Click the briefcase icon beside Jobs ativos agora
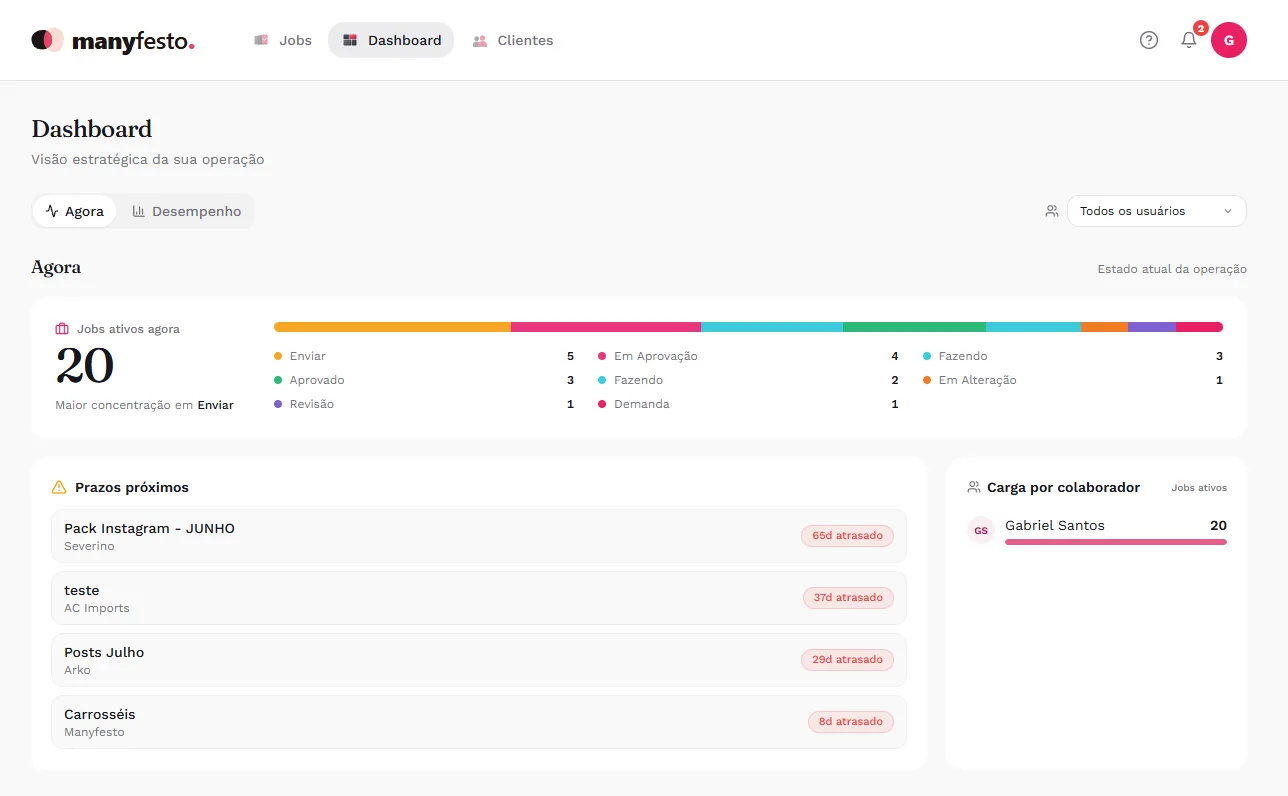The image size is (1288, 796). 62,329
